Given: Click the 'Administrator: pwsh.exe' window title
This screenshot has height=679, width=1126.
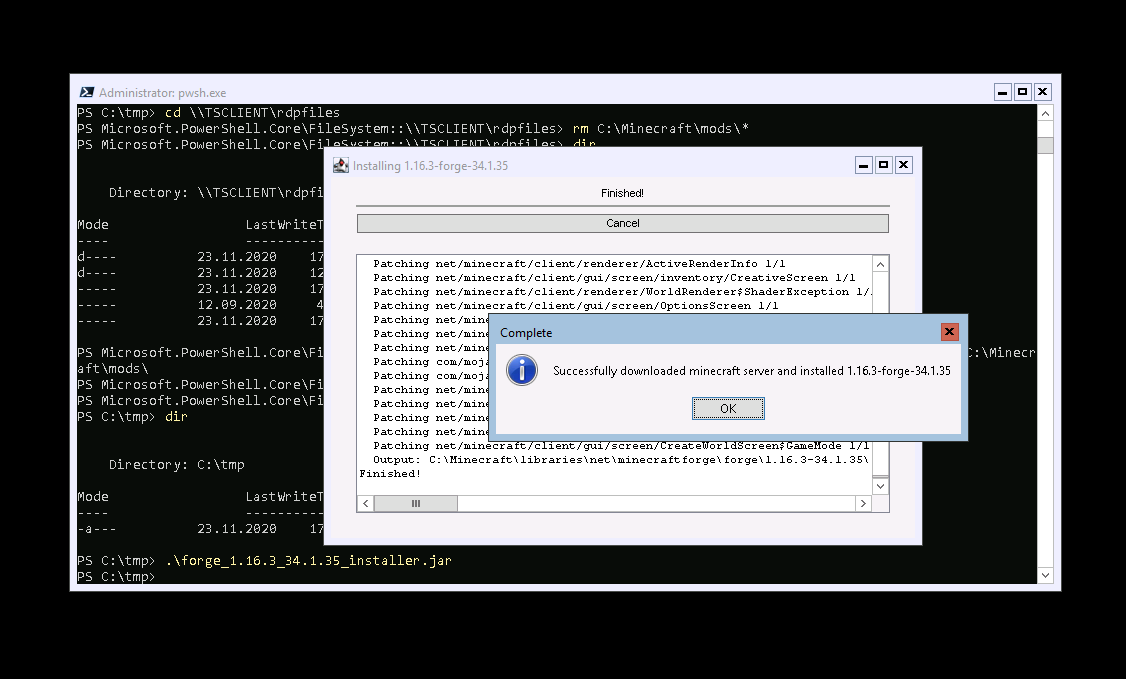Looking at the screenshot, I should [162, 93].
